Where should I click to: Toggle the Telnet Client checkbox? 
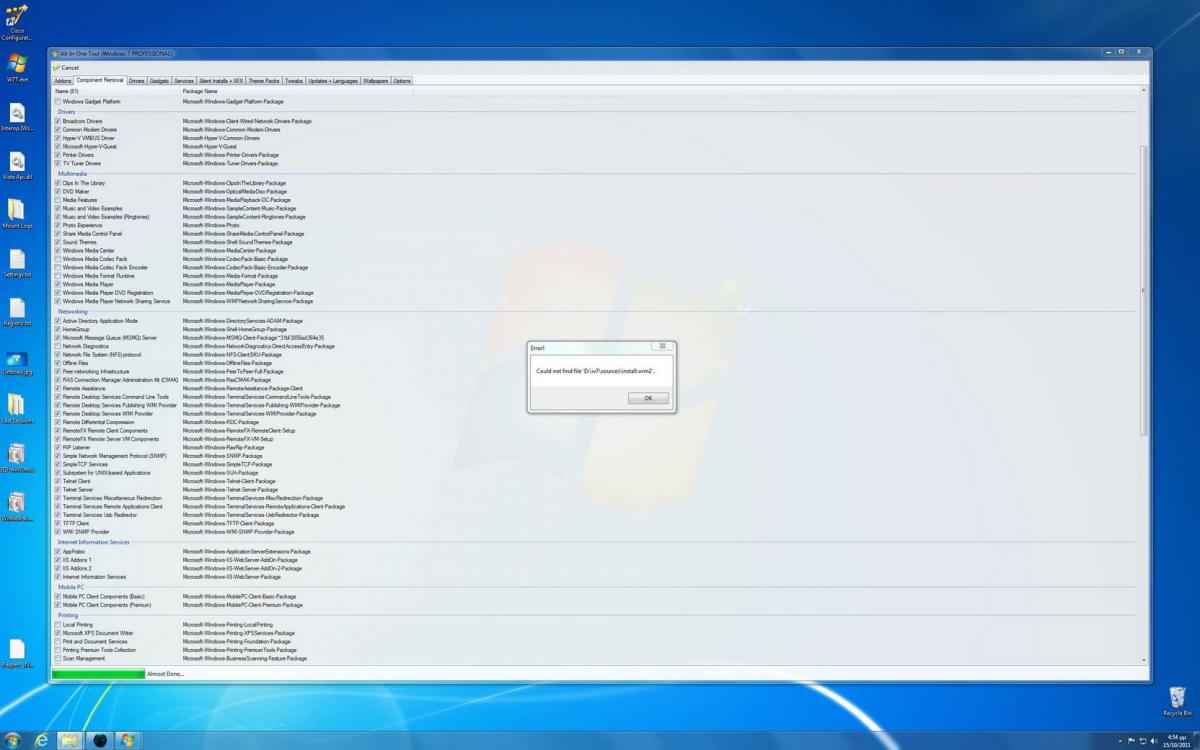[58, 481]
